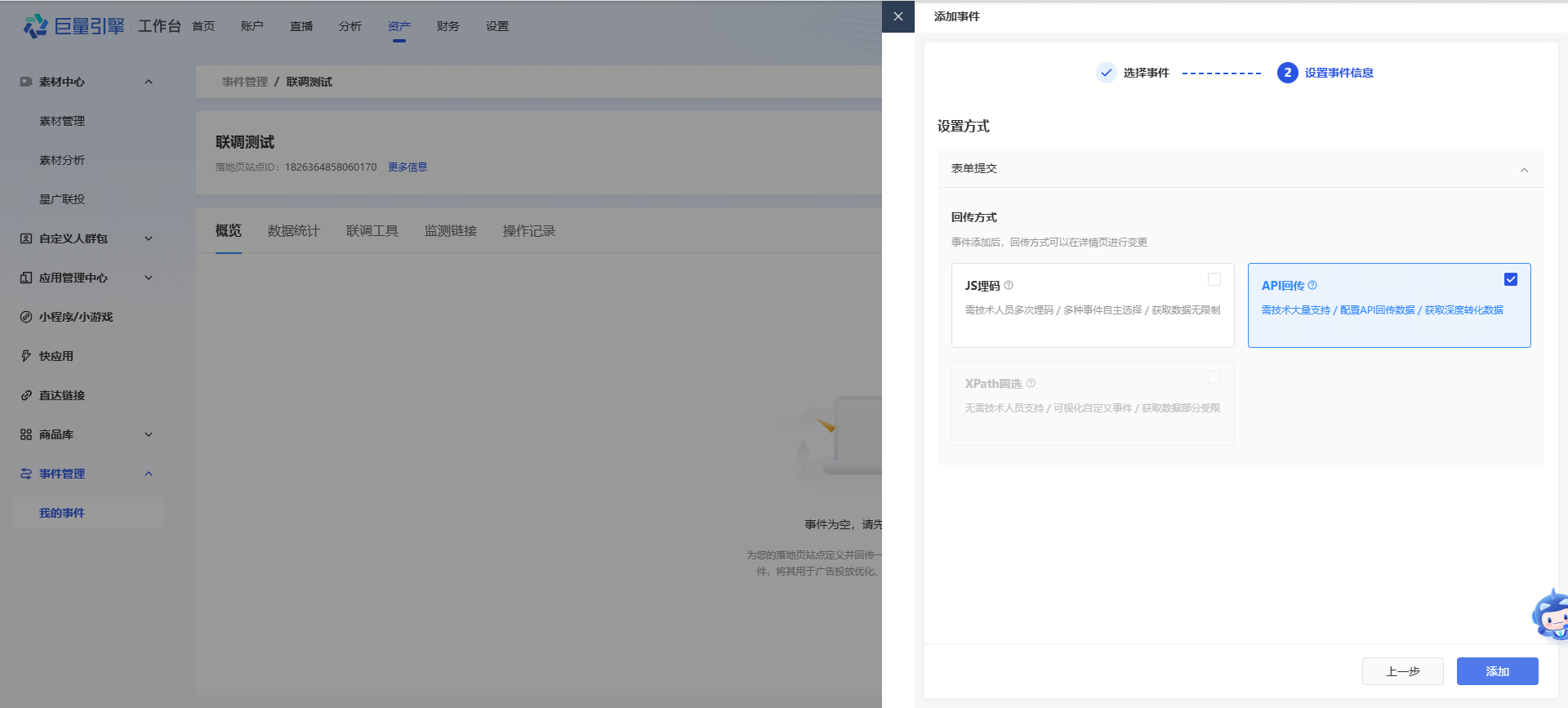The height and width of the screenshot is (708, 1568).
Task: Click the 小程序/小游戏 sidebar icon
Action: click(26, 317)
